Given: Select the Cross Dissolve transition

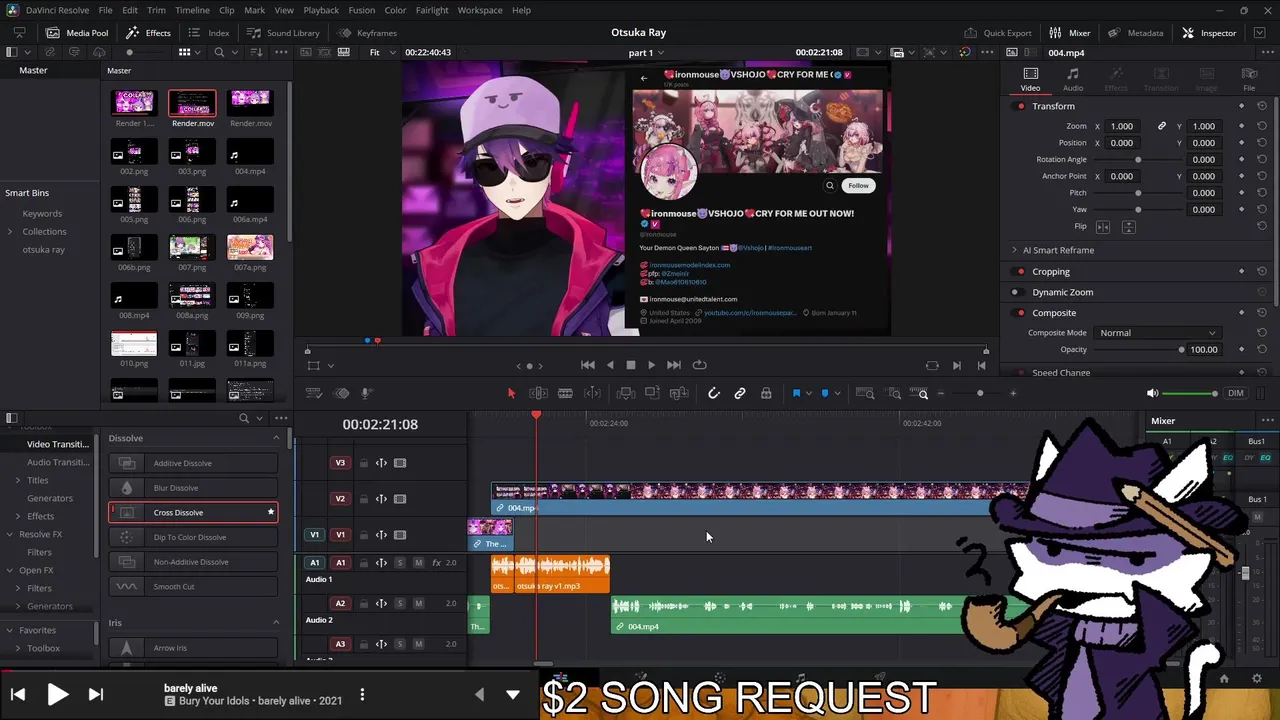Looking at the screenshot, I should (x=193, y=512).
